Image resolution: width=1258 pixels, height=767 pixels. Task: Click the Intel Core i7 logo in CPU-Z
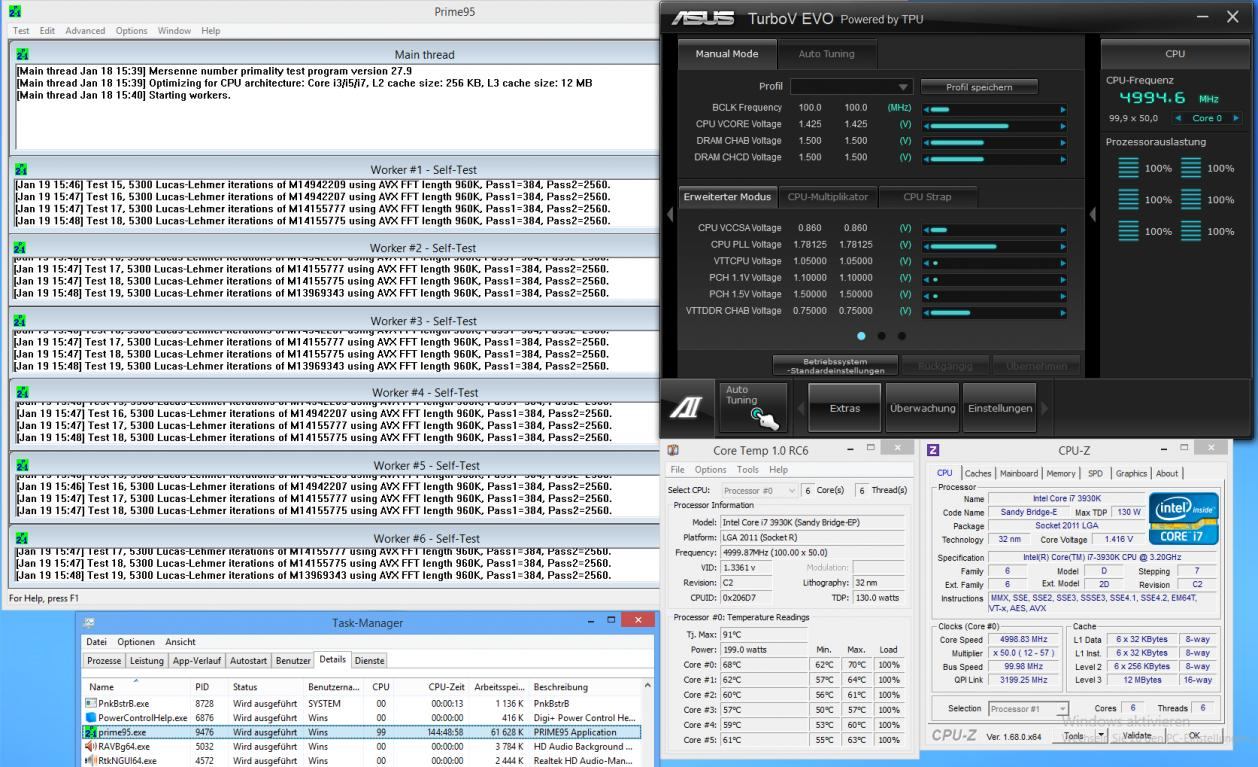tap(1183, 518)
